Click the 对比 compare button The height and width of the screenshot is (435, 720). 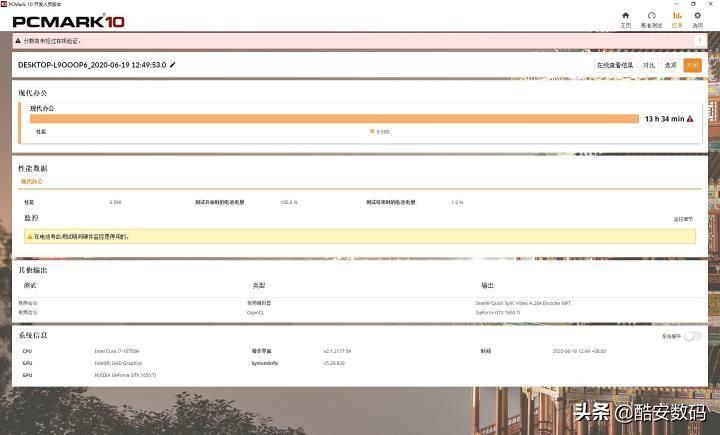pos(648,65)
